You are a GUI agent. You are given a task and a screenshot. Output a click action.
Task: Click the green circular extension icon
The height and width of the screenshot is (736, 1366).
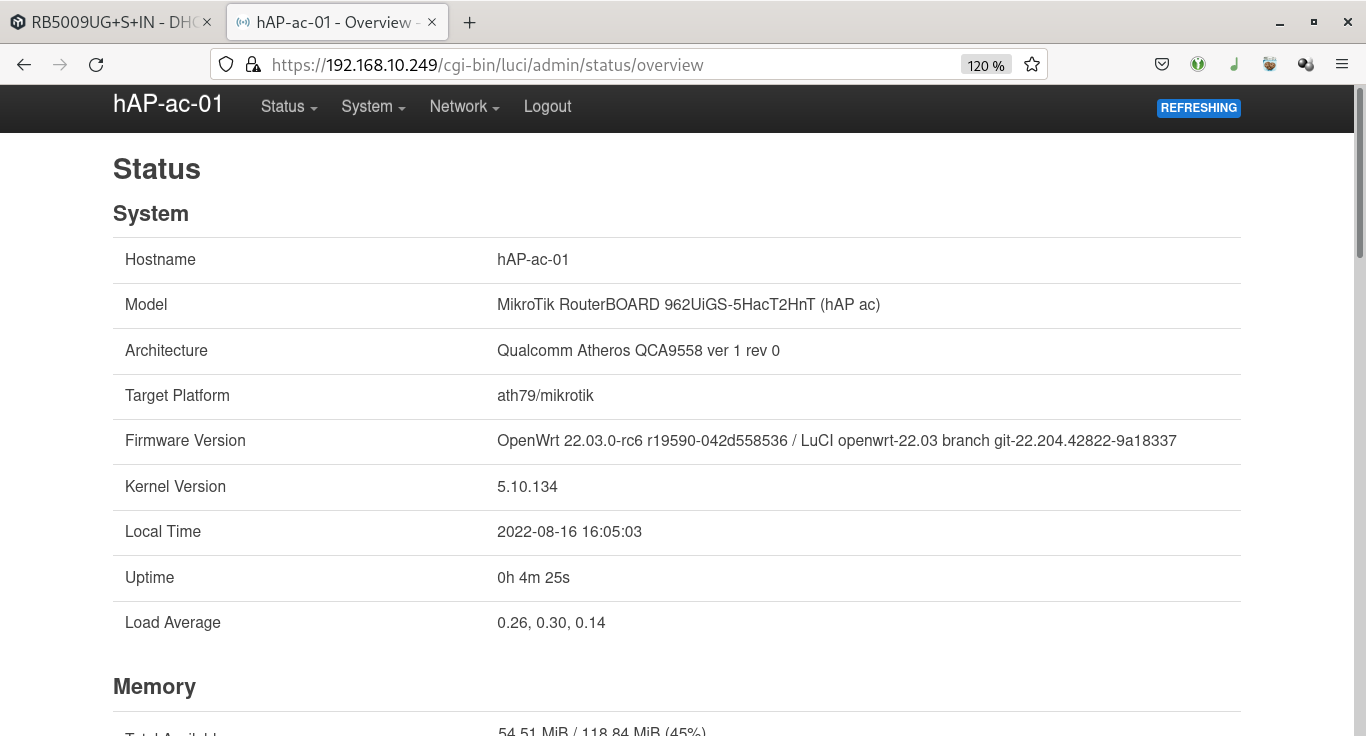pyautogui.click(x=1198, y=65)
